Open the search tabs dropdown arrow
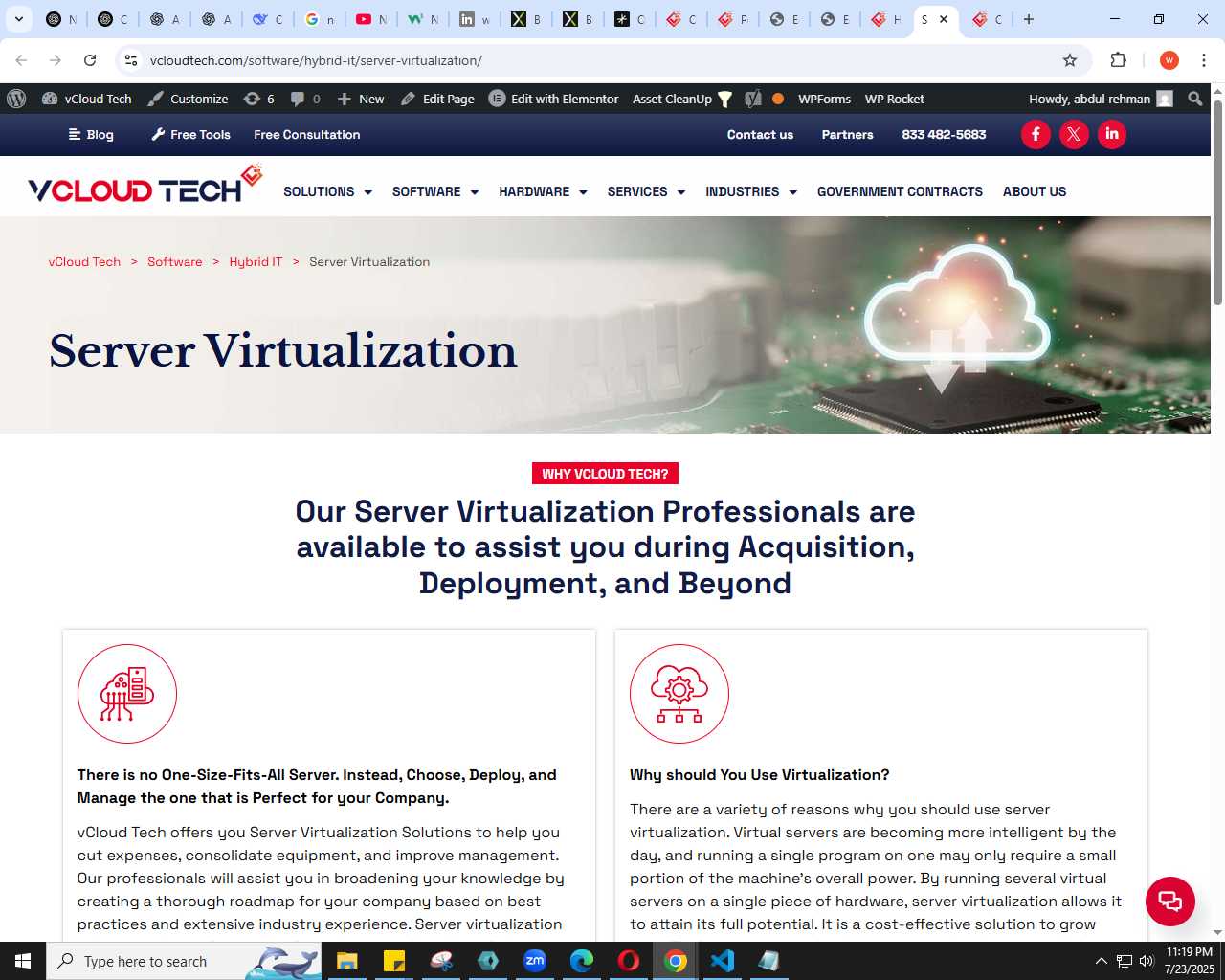The width and height of the screenshot is (1225, 980). click(18, 19)
